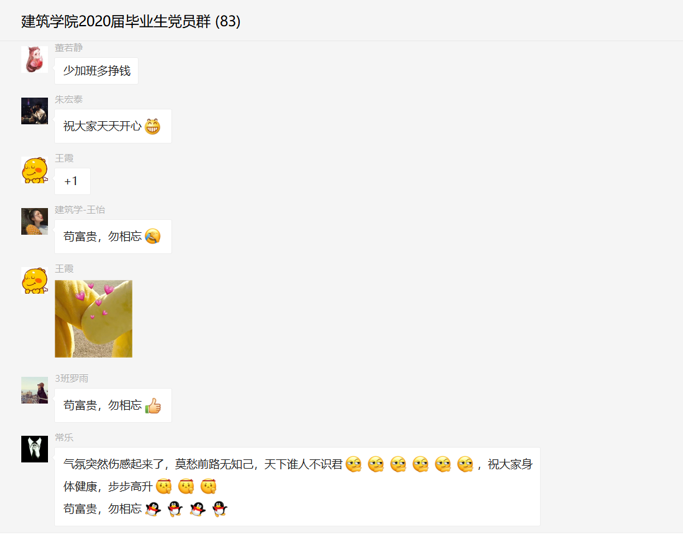
Task: Click the sender name 3班罗雨
Action: (71, 379)
